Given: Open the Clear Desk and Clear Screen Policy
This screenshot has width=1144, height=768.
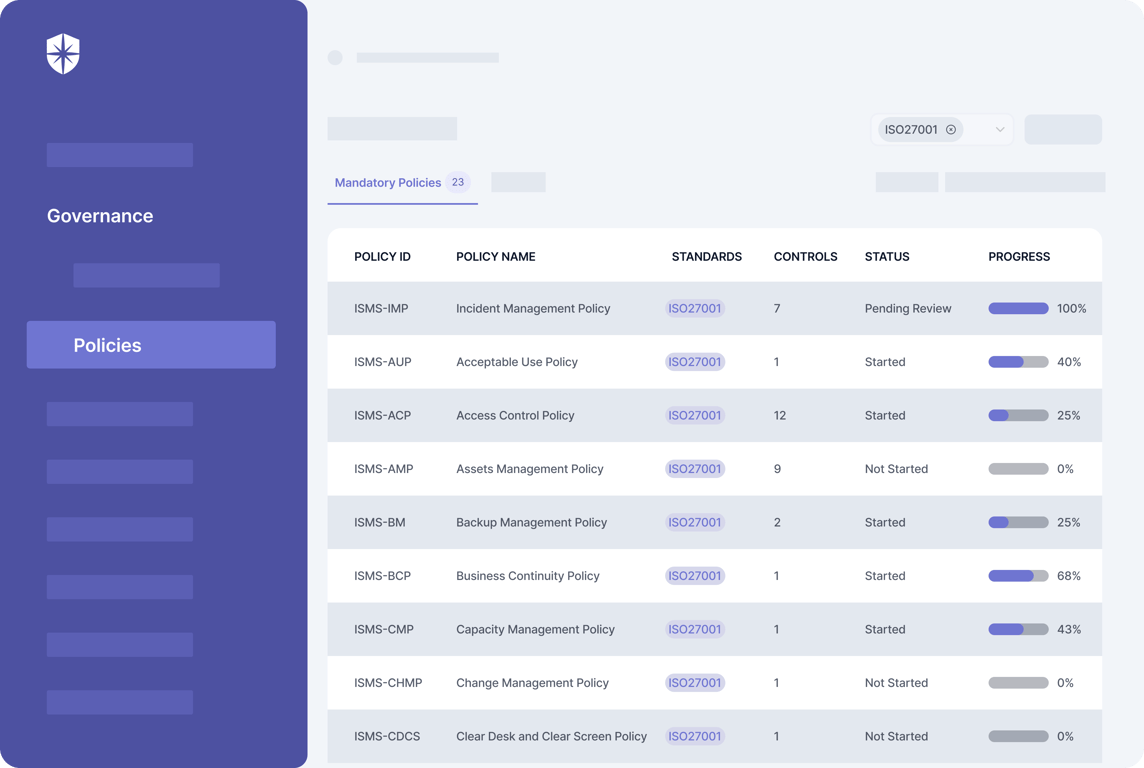Looking at the screenshot, I should [x=551, y=736].
